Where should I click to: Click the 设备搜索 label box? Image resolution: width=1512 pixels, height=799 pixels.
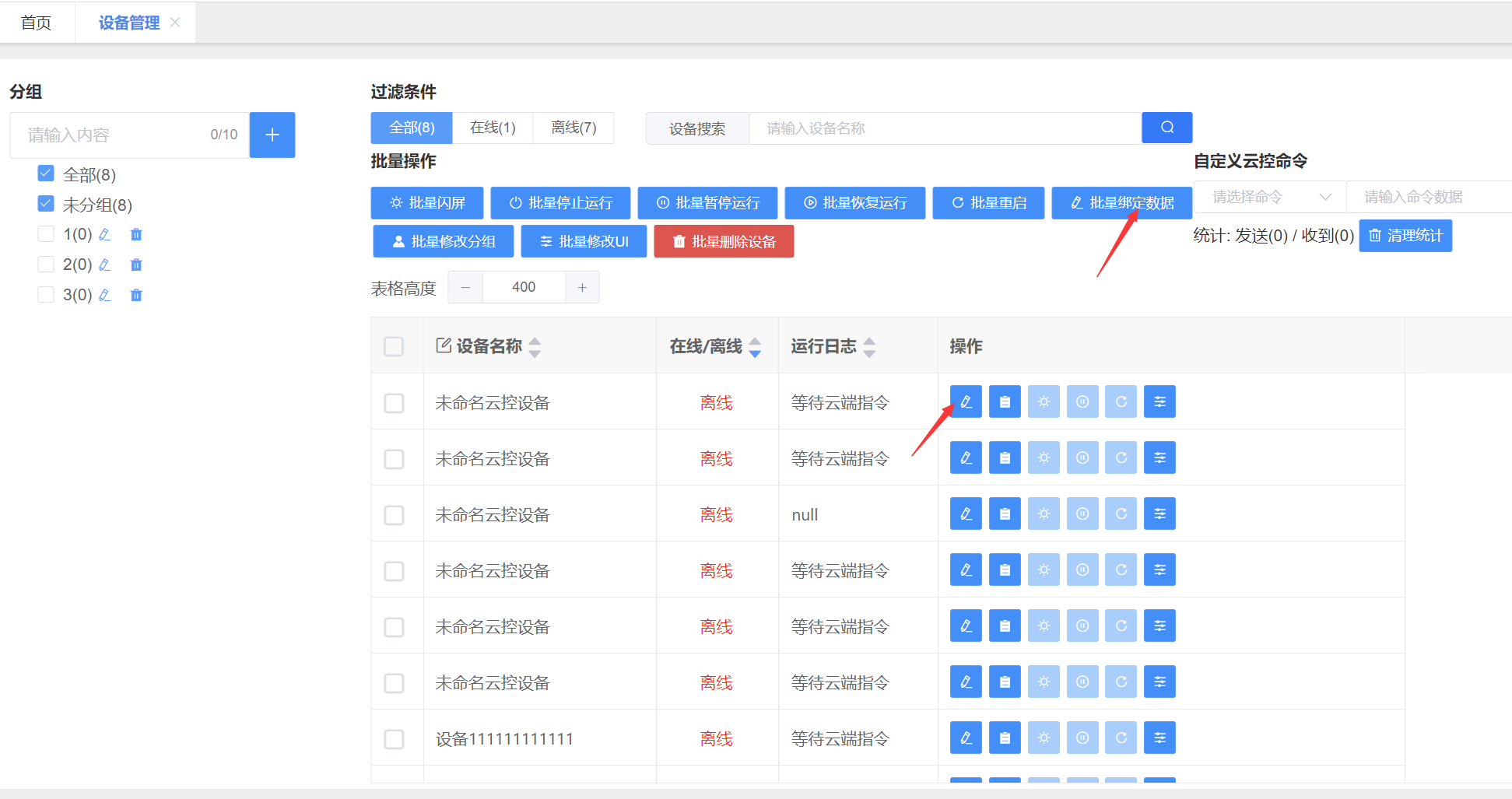[697, 128]
